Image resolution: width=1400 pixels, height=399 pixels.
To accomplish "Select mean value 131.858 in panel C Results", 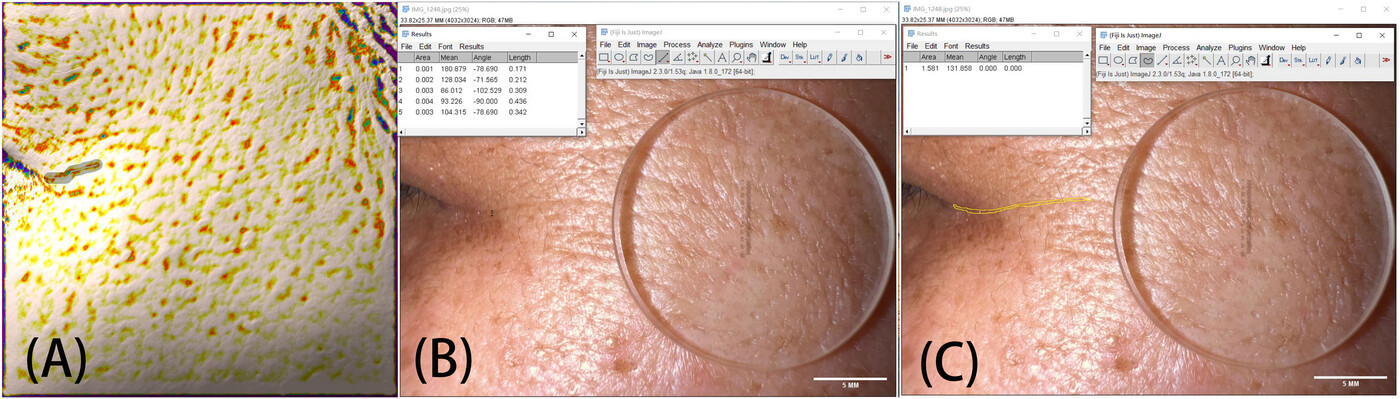I will tap(959, 68).
